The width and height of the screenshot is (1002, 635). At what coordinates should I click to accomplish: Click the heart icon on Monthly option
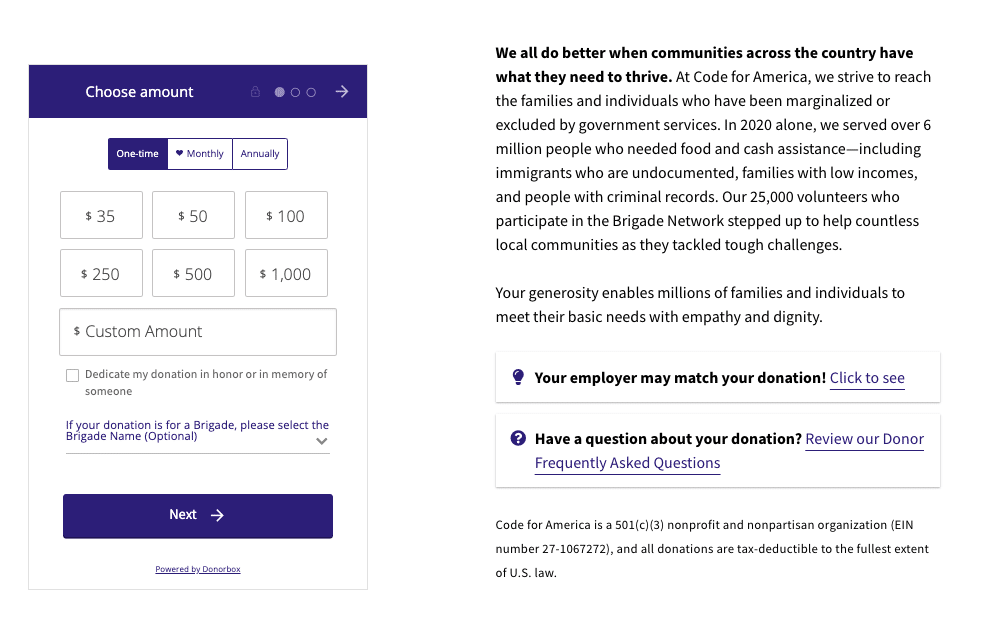(180, 154)
